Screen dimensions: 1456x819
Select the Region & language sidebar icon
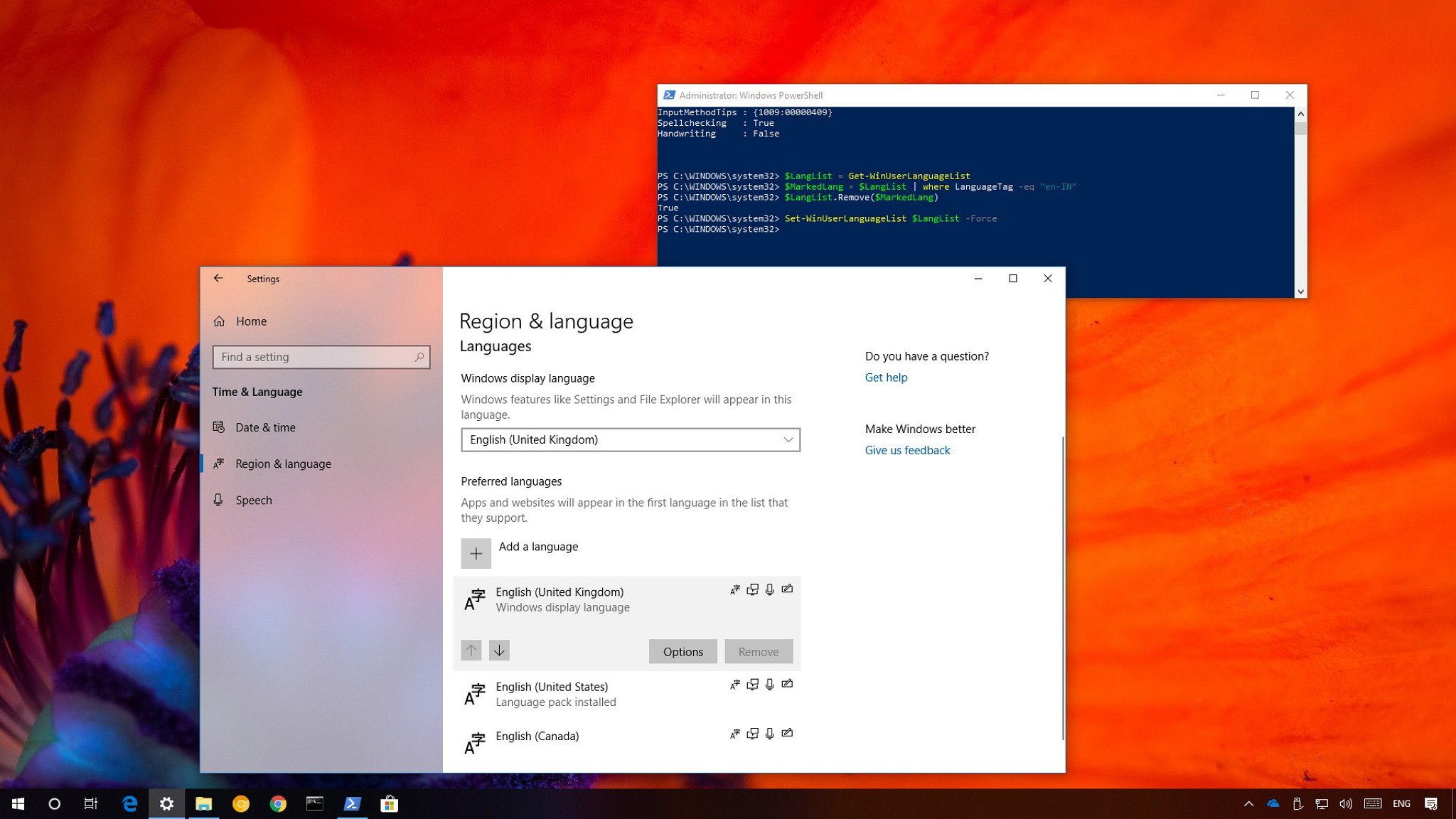tap(220, 464)
